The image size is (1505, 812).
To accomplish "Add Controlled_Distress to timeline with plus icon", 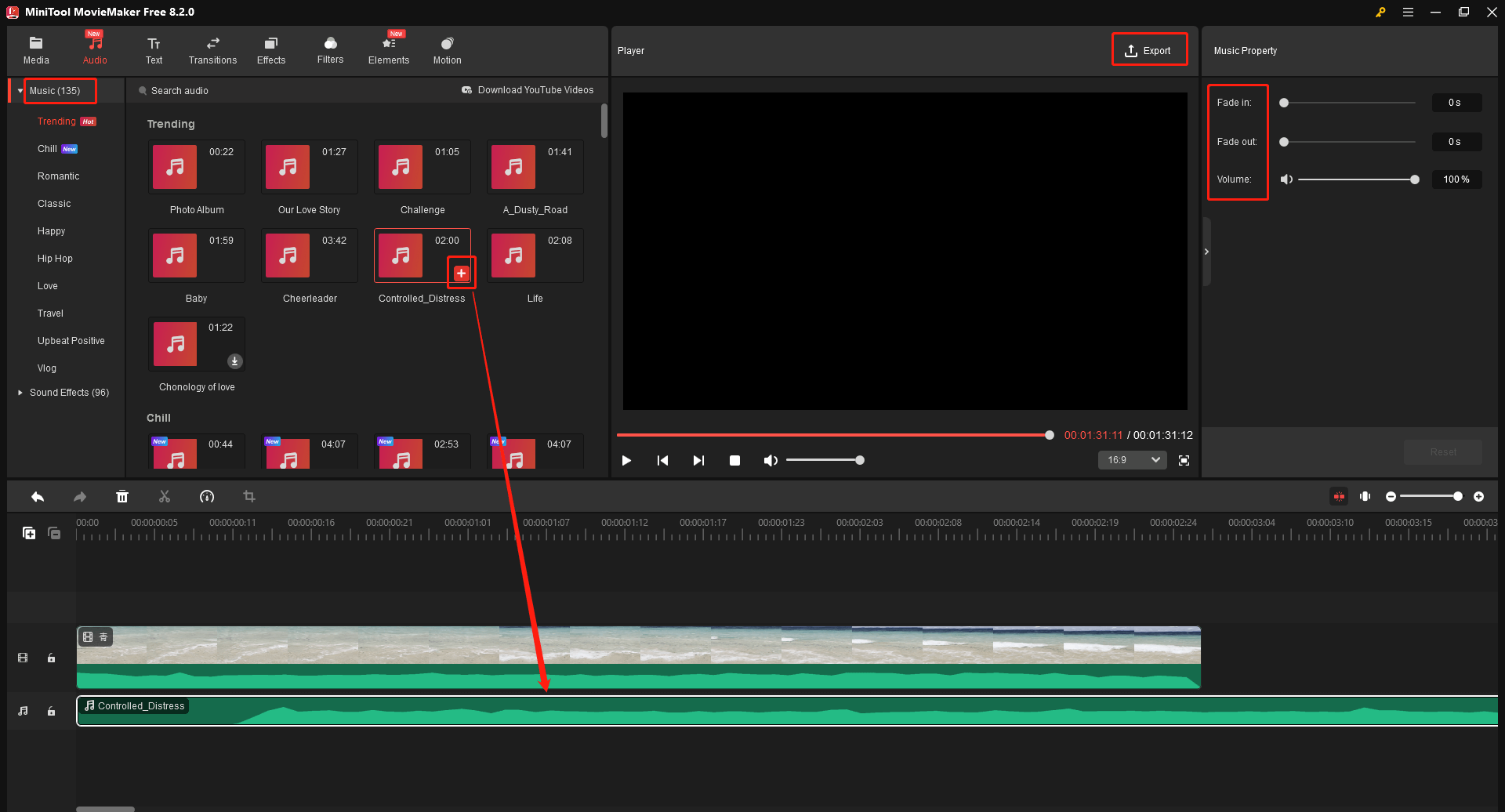I will 462,274.
